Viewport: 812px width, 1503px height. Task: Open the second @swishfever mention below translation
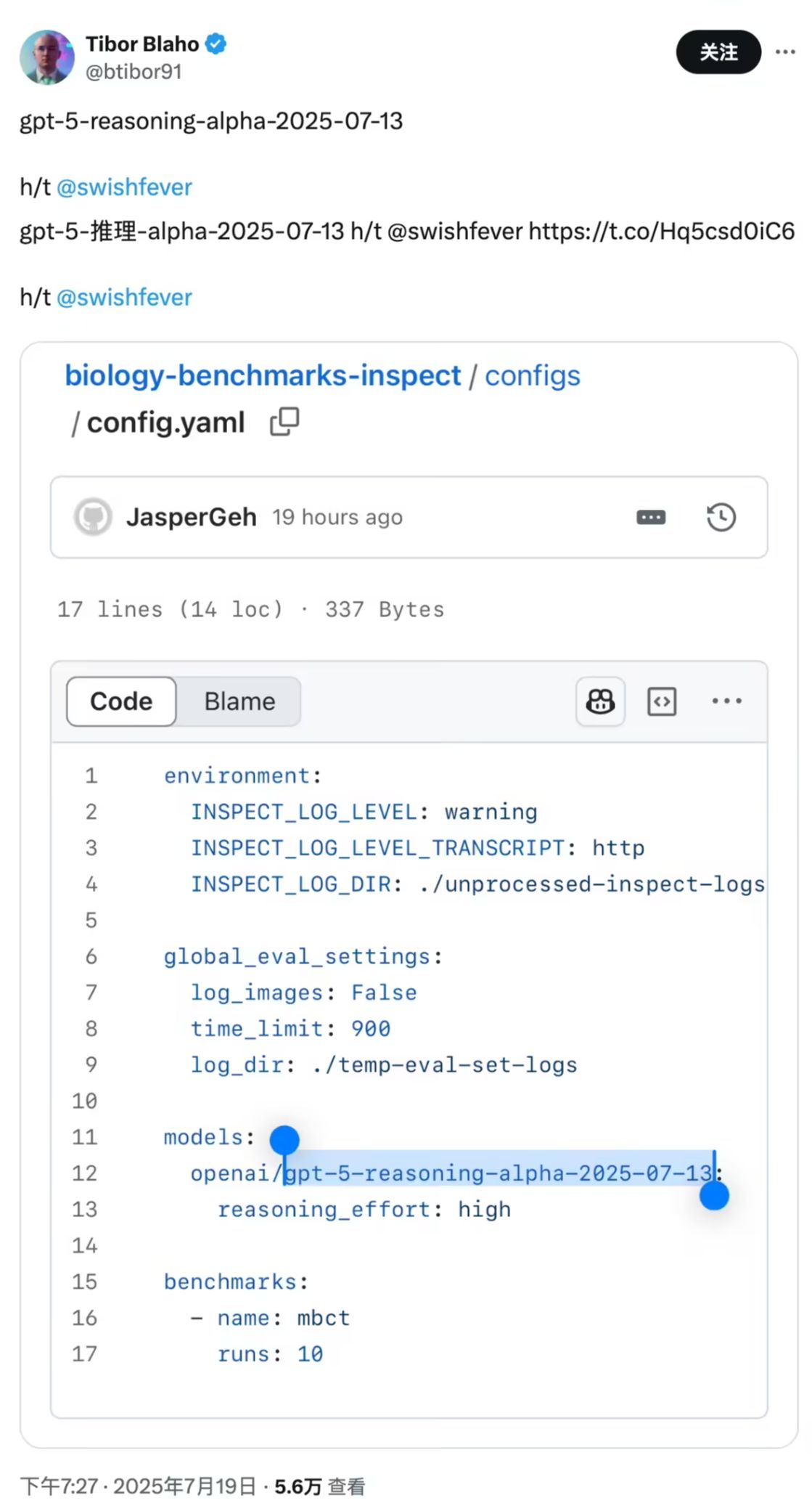click(x=124, y=298)
